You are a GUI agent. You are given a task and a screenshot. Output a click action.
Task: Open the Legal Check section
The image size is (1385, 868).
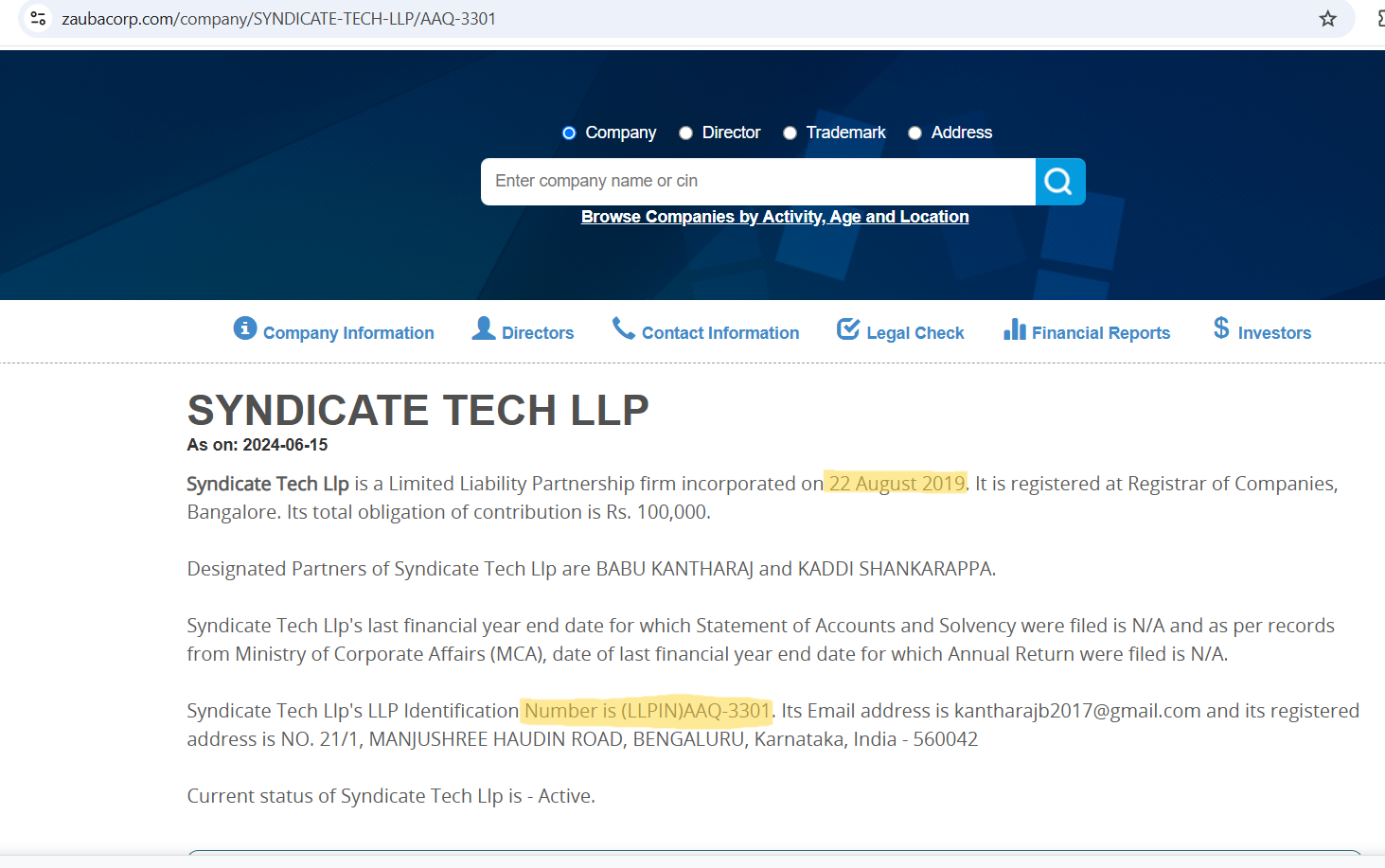pyautogui.click(x=915, y=333)
